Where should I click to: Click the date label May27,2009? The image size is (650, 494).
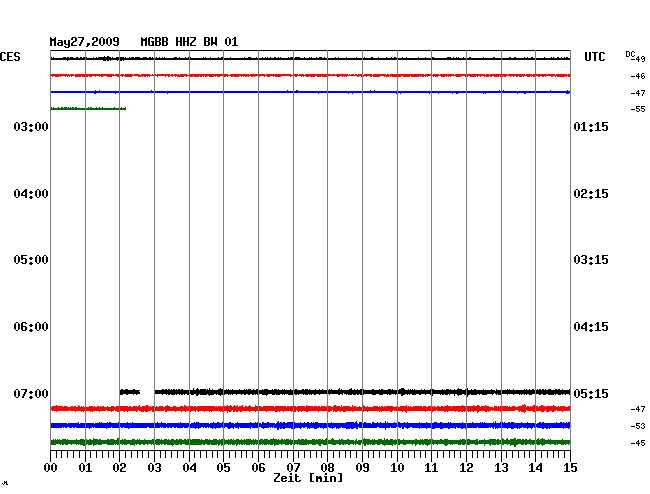pyautogui.click(x=85, y=42)
